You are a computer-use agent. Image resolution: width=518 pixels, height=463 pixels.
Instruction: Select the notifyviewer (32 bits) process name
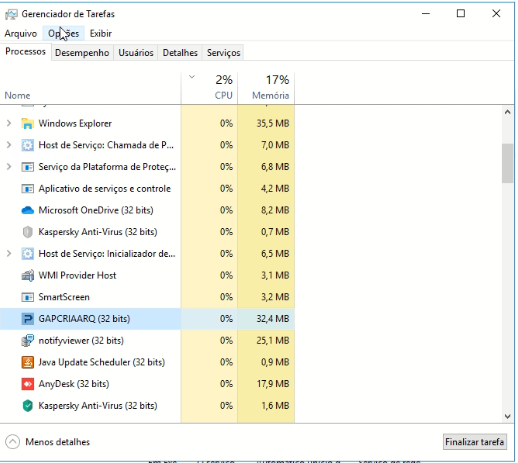point(81,341)
